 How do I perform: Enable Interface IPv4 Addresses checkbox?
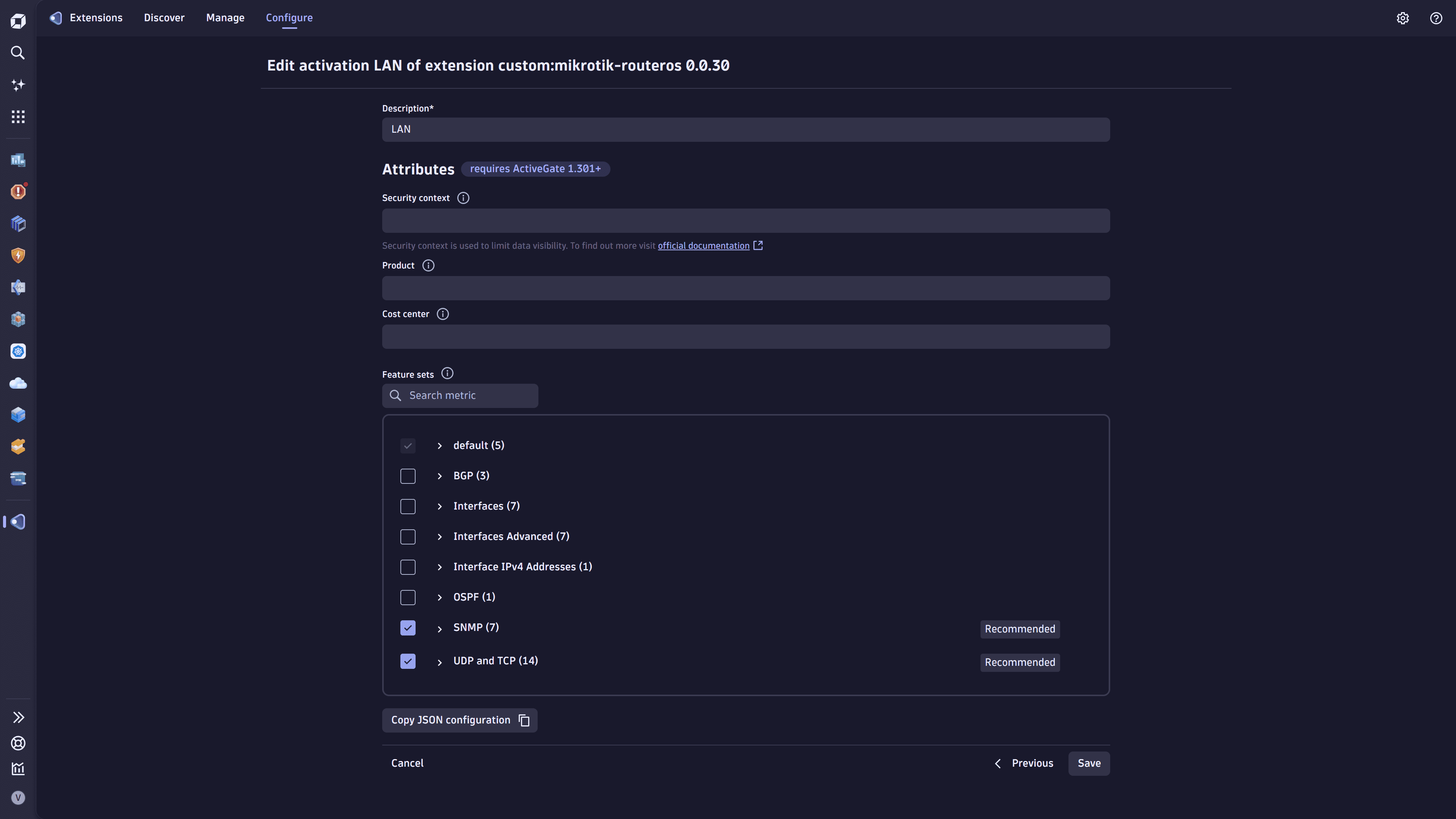[x=408, y=567]
